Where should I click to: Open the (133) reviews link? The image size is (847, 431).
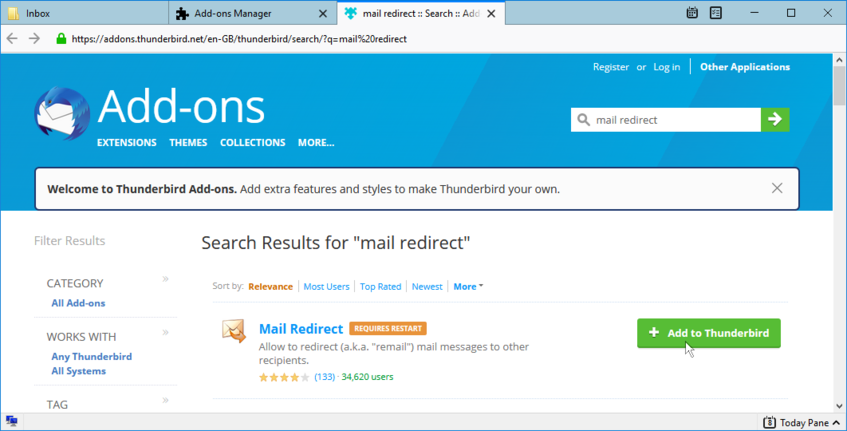pos(325,376)
